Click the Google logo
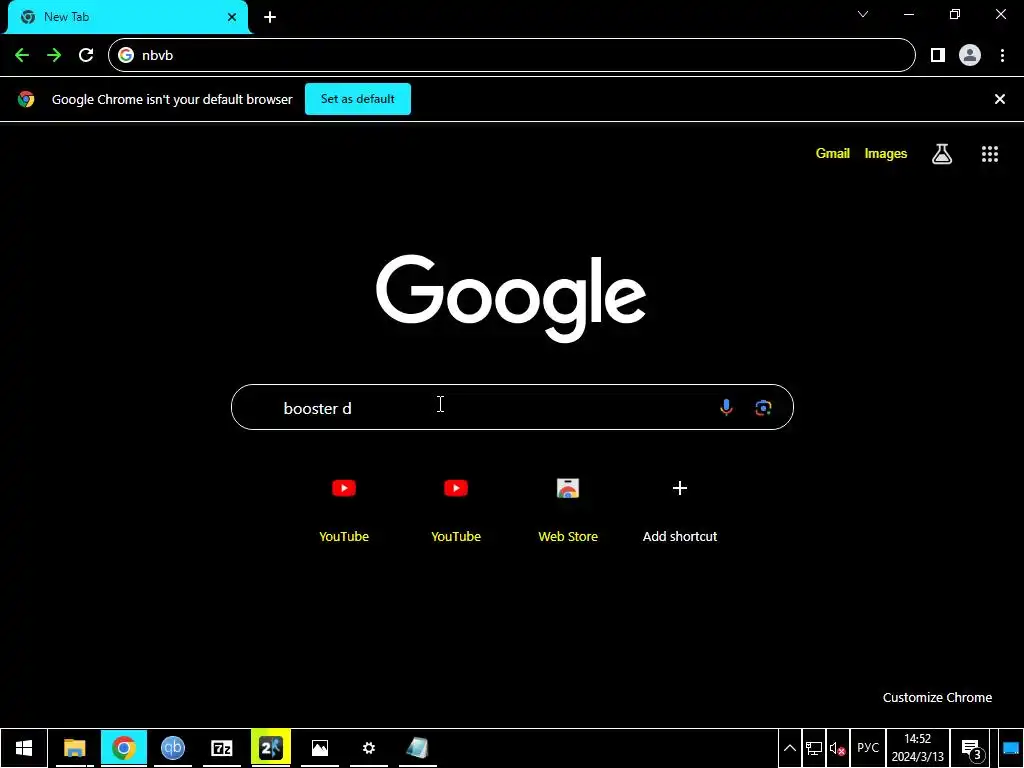The image size is (1024, 768). pos(511,298)
